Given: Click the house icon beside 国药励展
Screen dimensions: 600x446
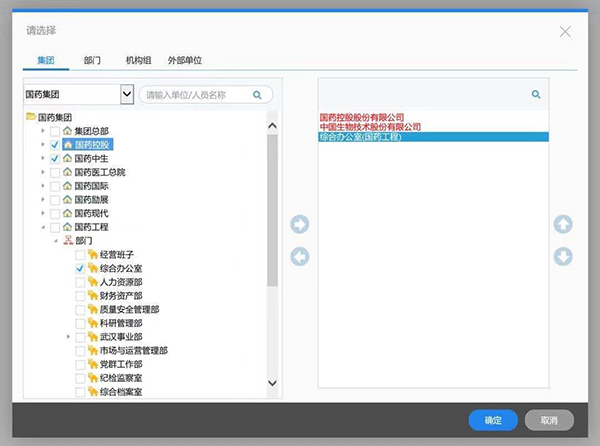Looking at the screenshot, I should tap(67, 199).
